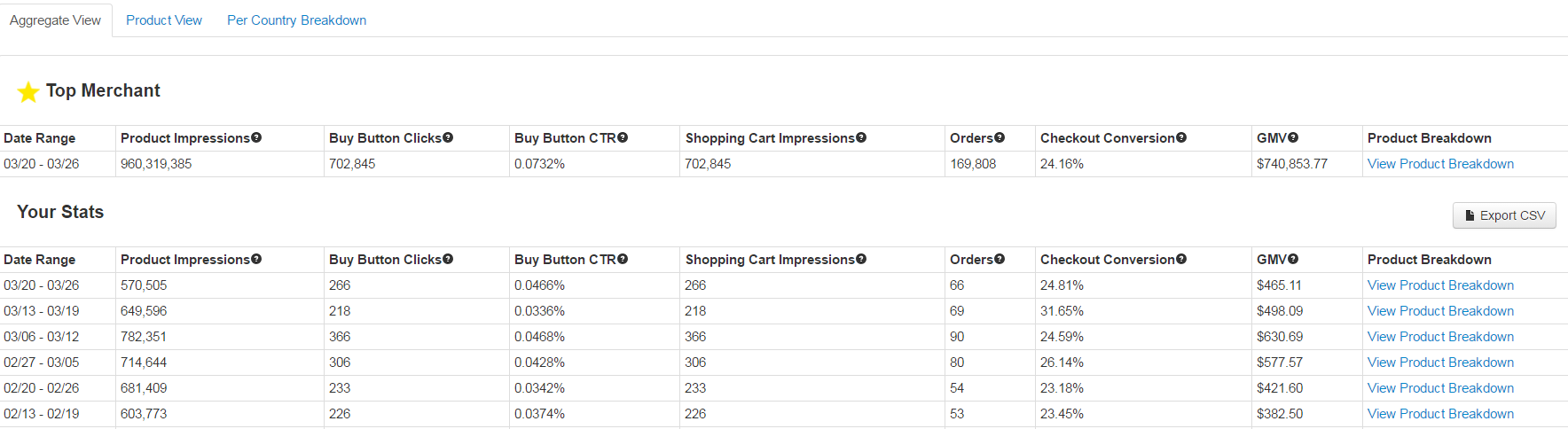This screenshot has width=1568, height=429.
Task: Switch to the Product View tab
Action: click(164, 20)
